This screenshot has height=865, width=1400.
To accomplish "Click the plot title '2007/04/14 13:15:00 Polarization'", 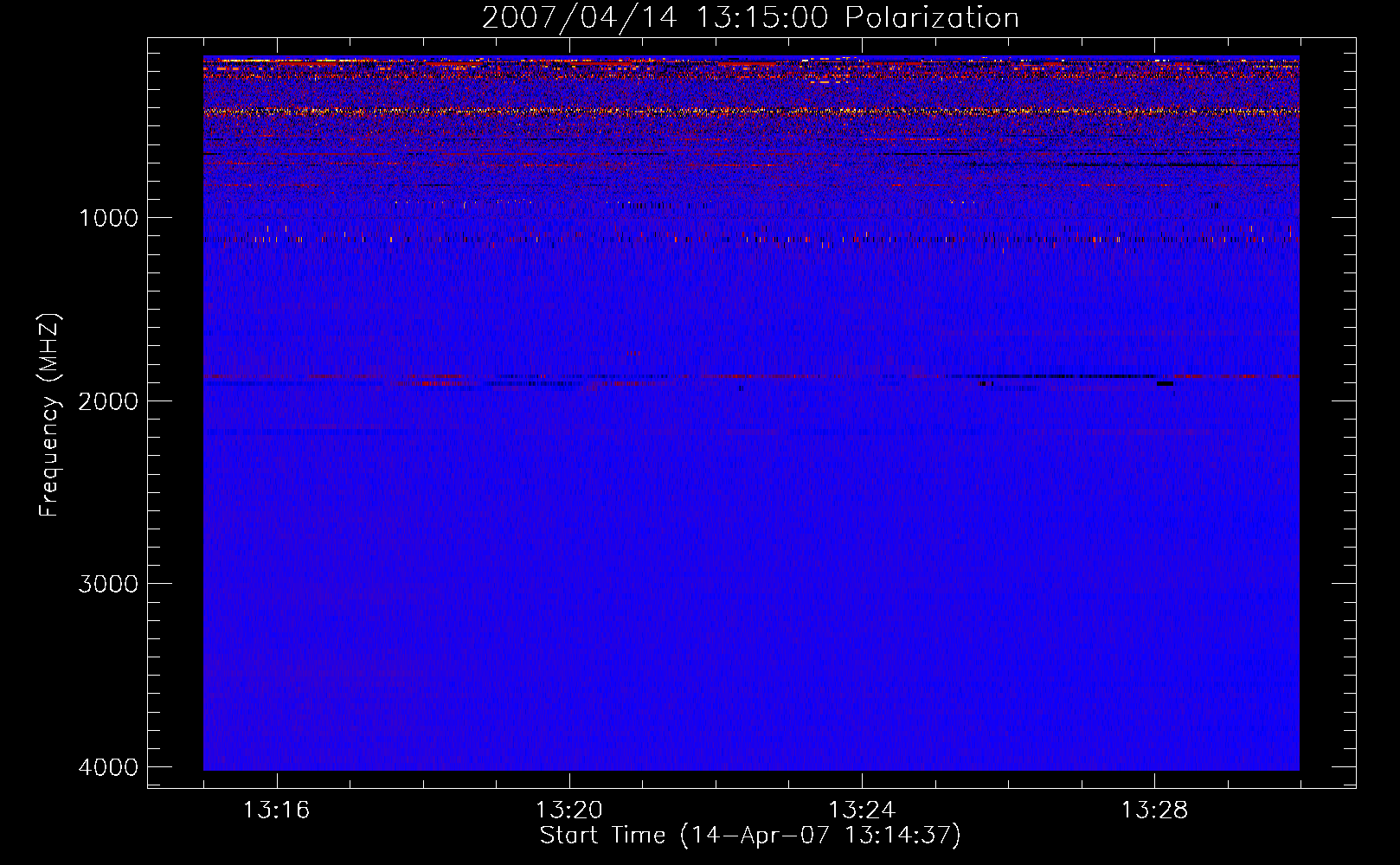I will click(x=750, y=18).
